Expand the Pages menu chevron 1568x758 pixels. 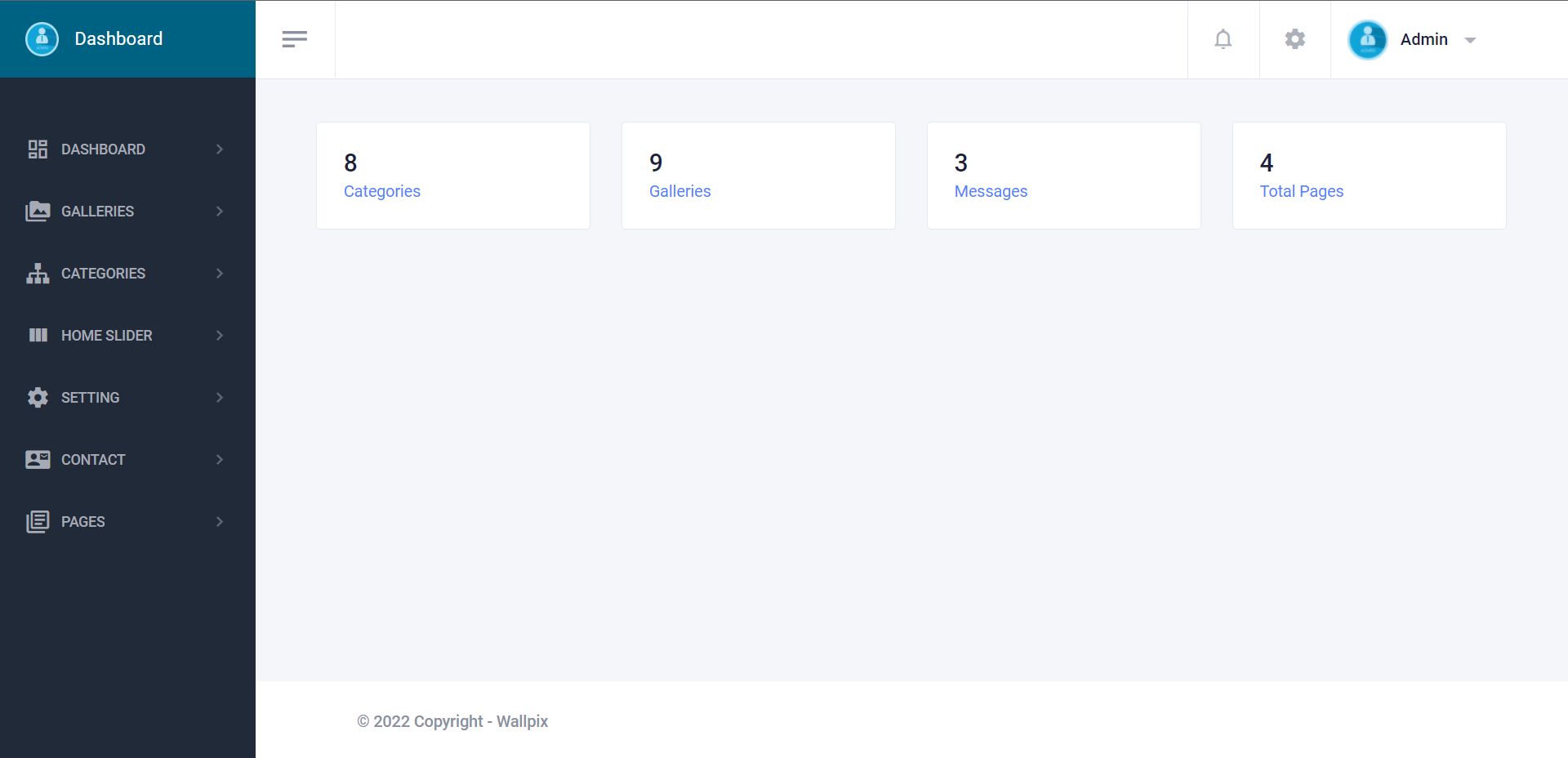pos(220,522)
